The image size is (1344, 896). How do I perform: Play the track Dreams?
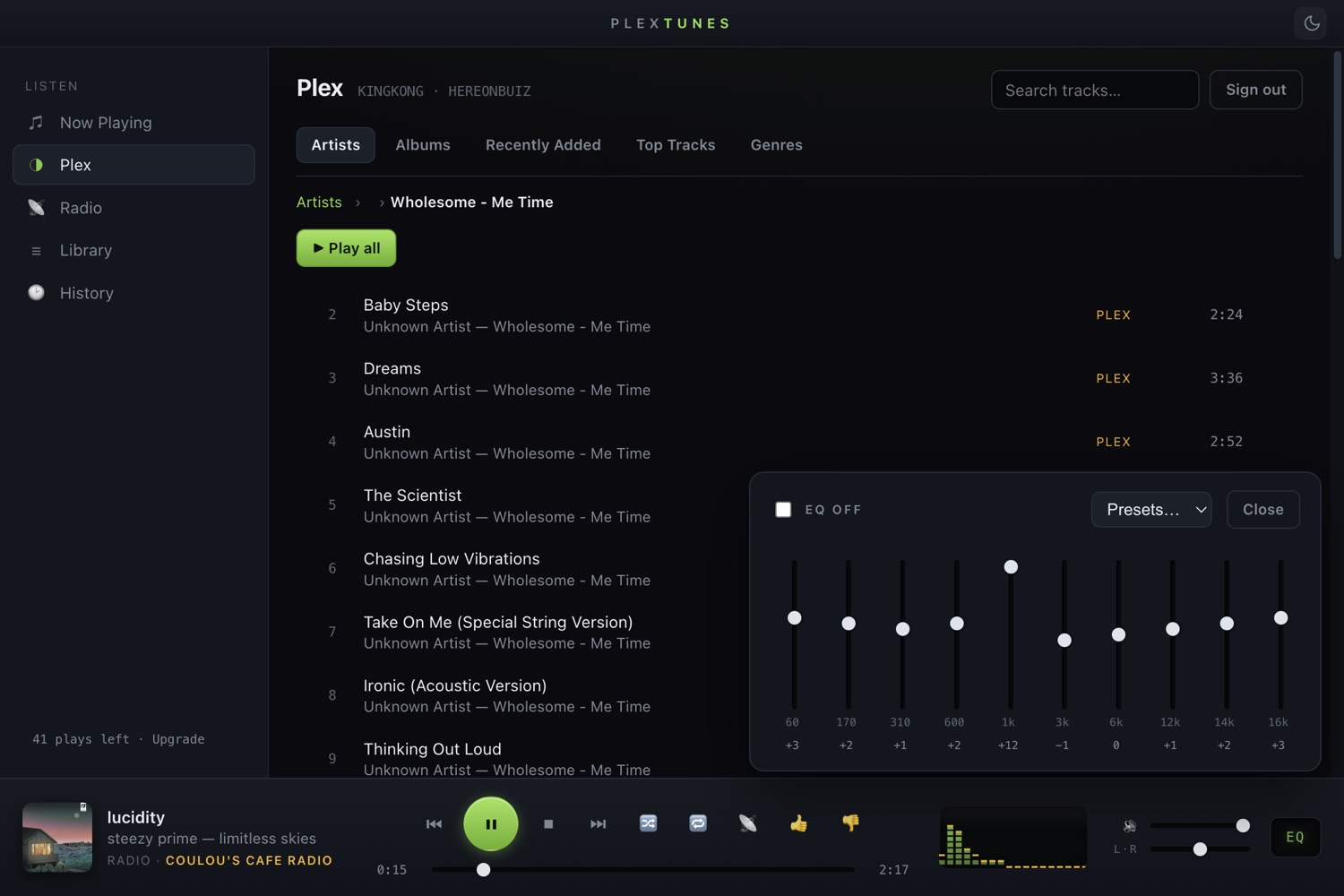coord(799,379)
